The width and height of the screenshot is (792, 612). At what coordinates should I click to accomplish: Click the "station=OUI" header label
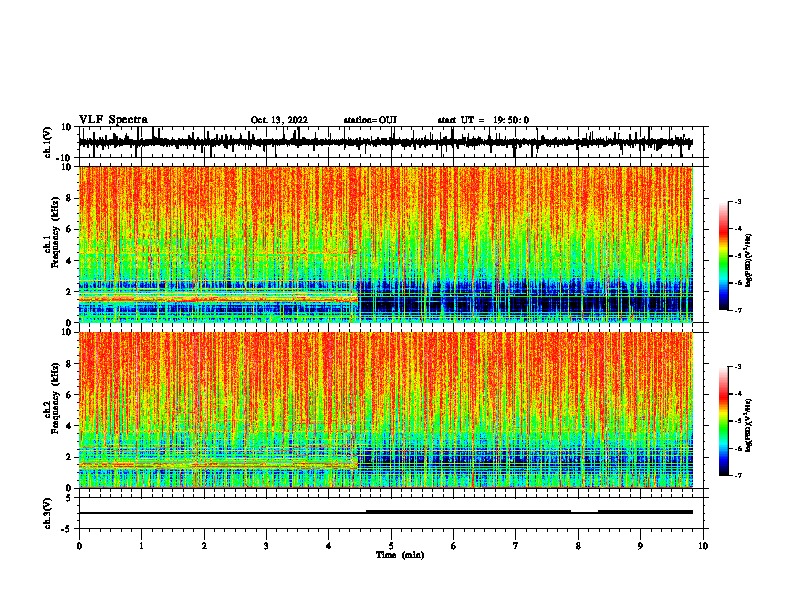[370, 120]
